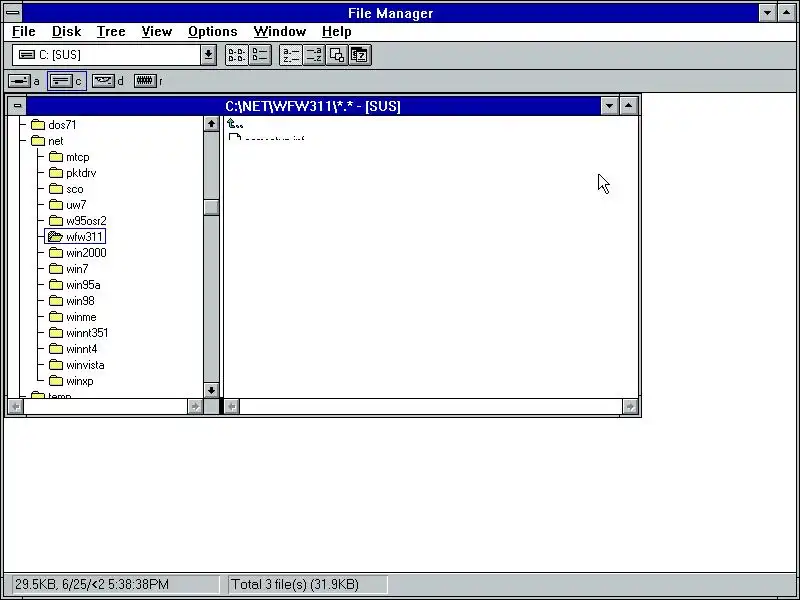Select the open wfw311 folder

(x=76, y=237)
